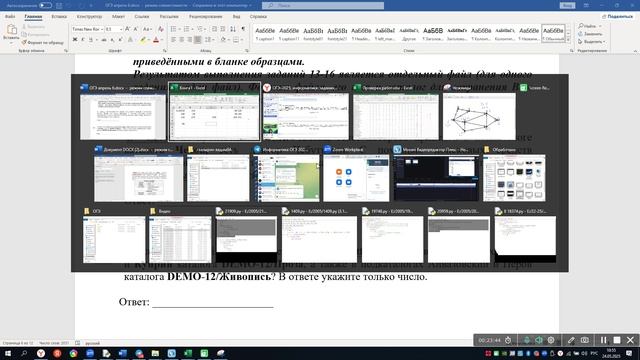Viewport: 640px width, 360px height.
Task: Apply red font color
Action: coord(156,40)
